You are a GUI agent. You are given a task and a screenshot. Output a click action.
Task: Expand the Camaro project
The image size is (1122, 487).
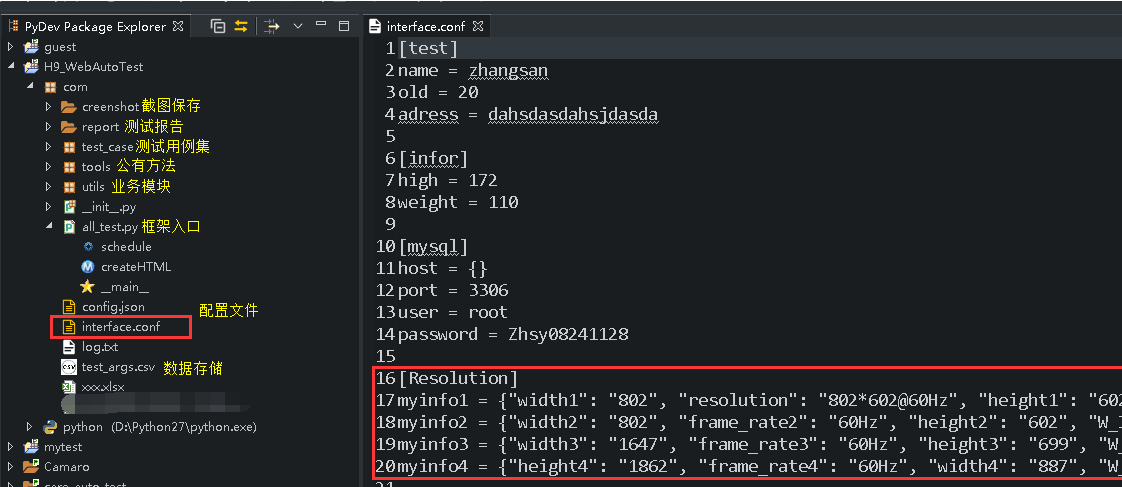point(11,467)
